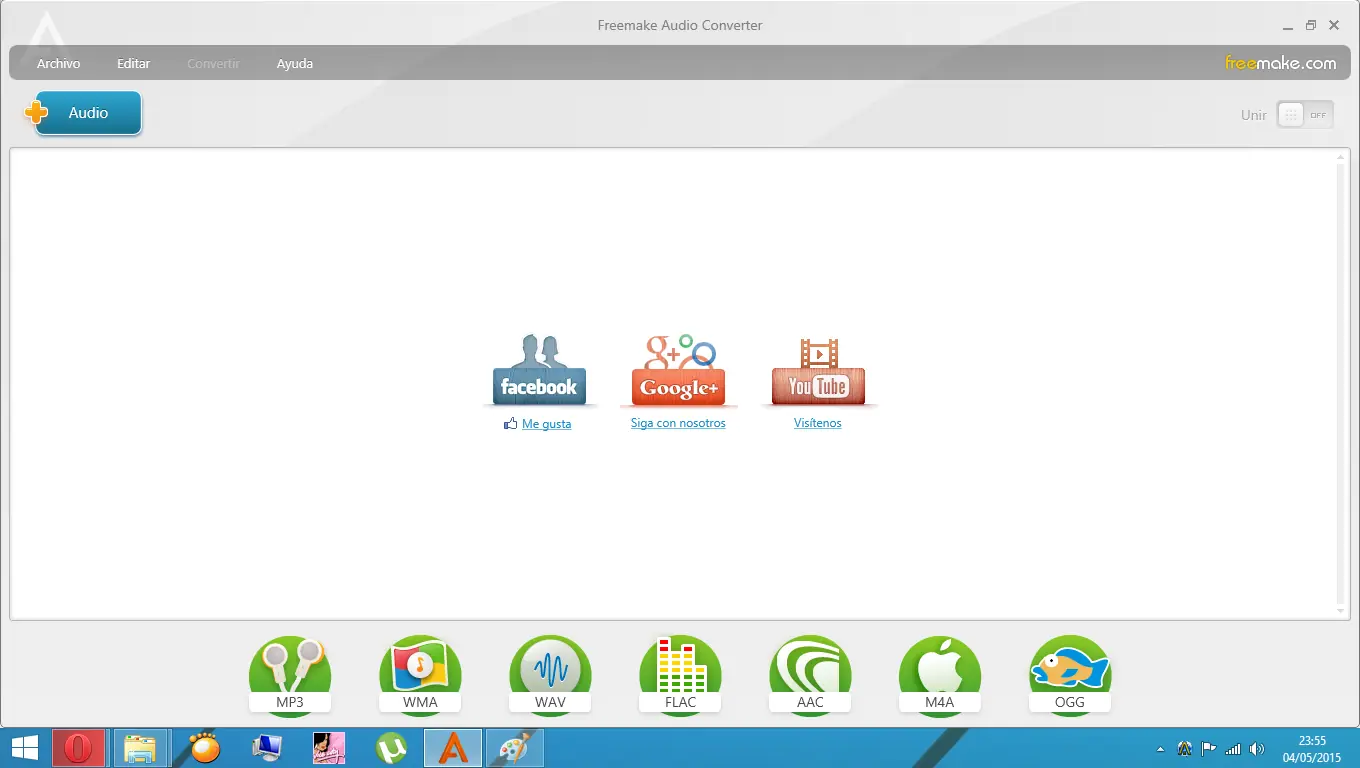Open the volume speaker tray icon
The width and height of the screenshot is (1360, 768).
pos(1257,748)
